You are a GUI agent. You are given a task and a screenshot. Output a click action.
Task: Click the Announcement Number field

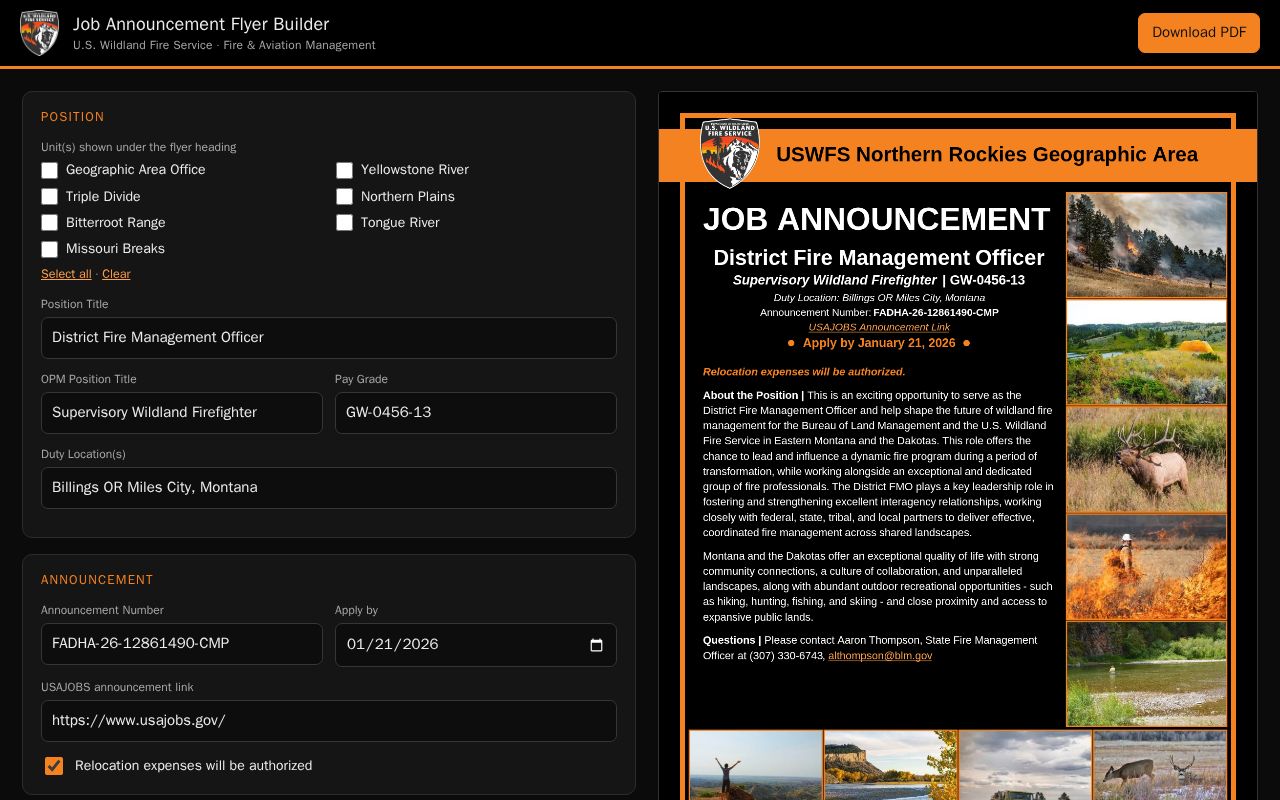pyautogui.click(x=182, y=644)
